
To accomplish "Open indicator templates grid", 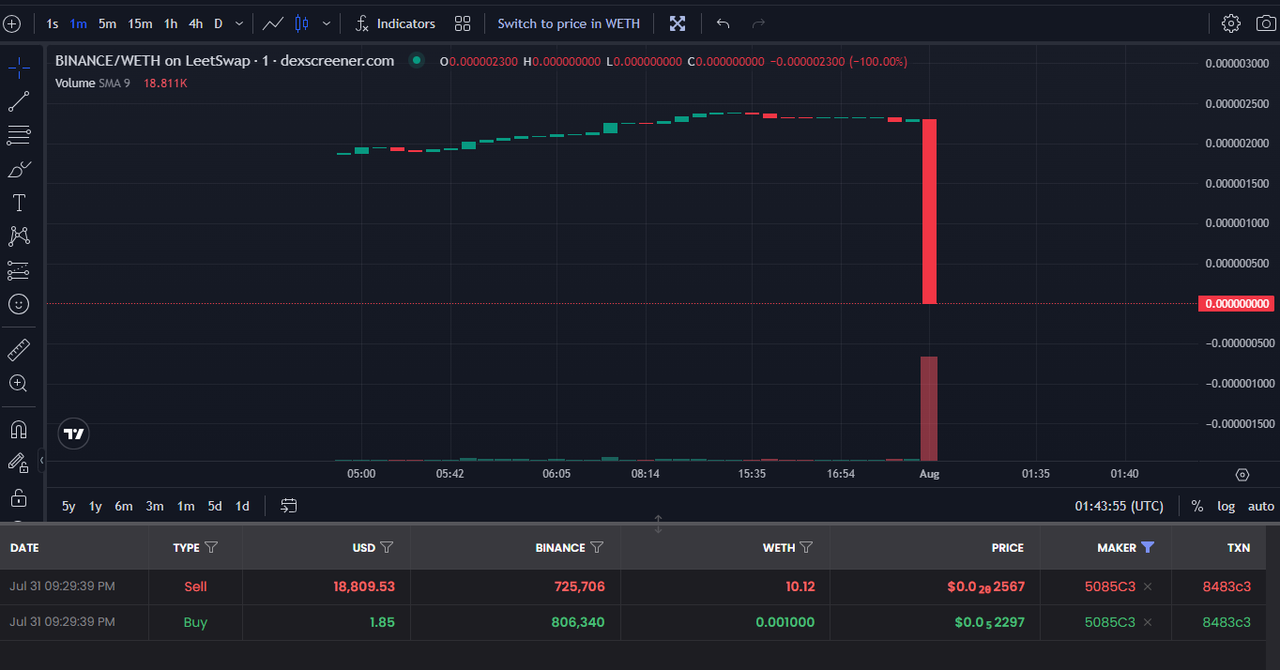I will click(x=462, y=23).
